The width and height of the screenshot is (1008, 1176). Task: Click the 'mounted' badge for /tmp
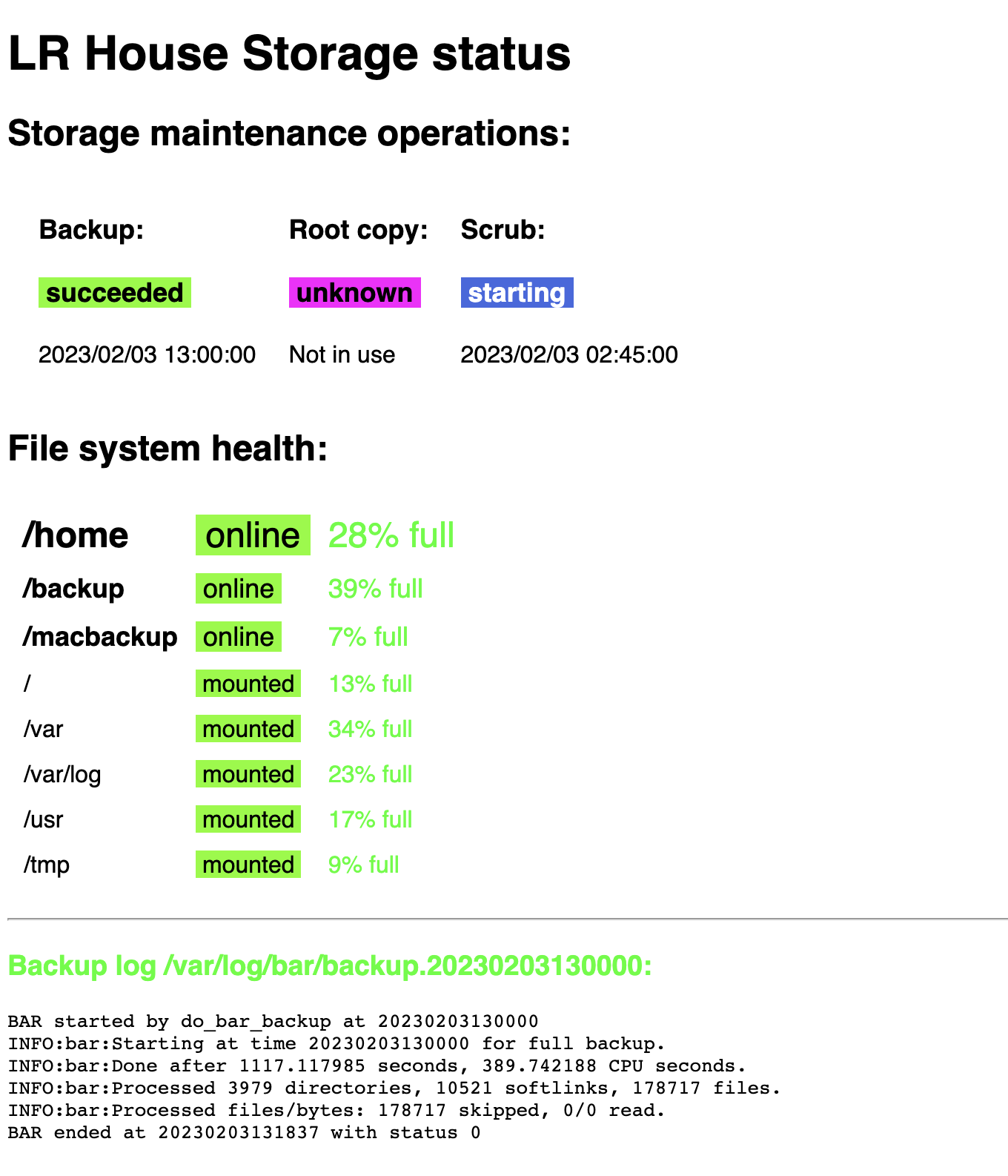point(248,865)
